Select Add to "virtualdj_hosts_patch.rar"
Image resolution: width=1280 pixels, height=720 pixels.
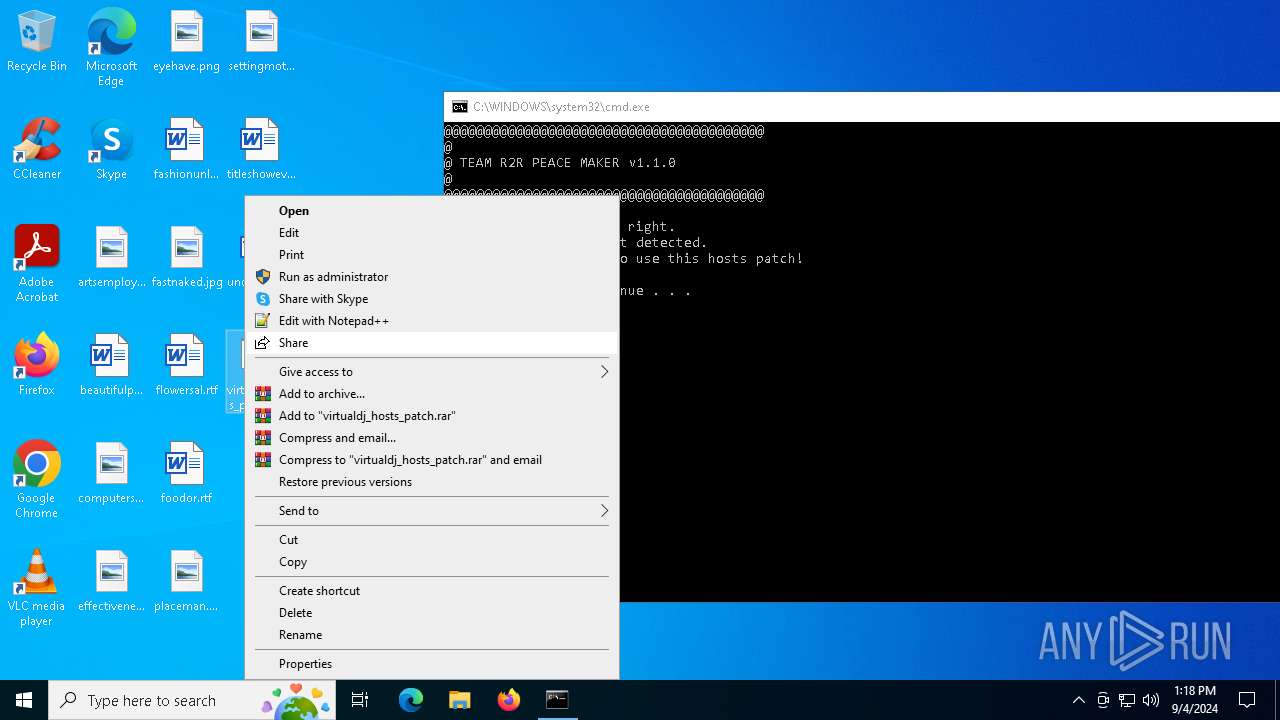point(432,415)
